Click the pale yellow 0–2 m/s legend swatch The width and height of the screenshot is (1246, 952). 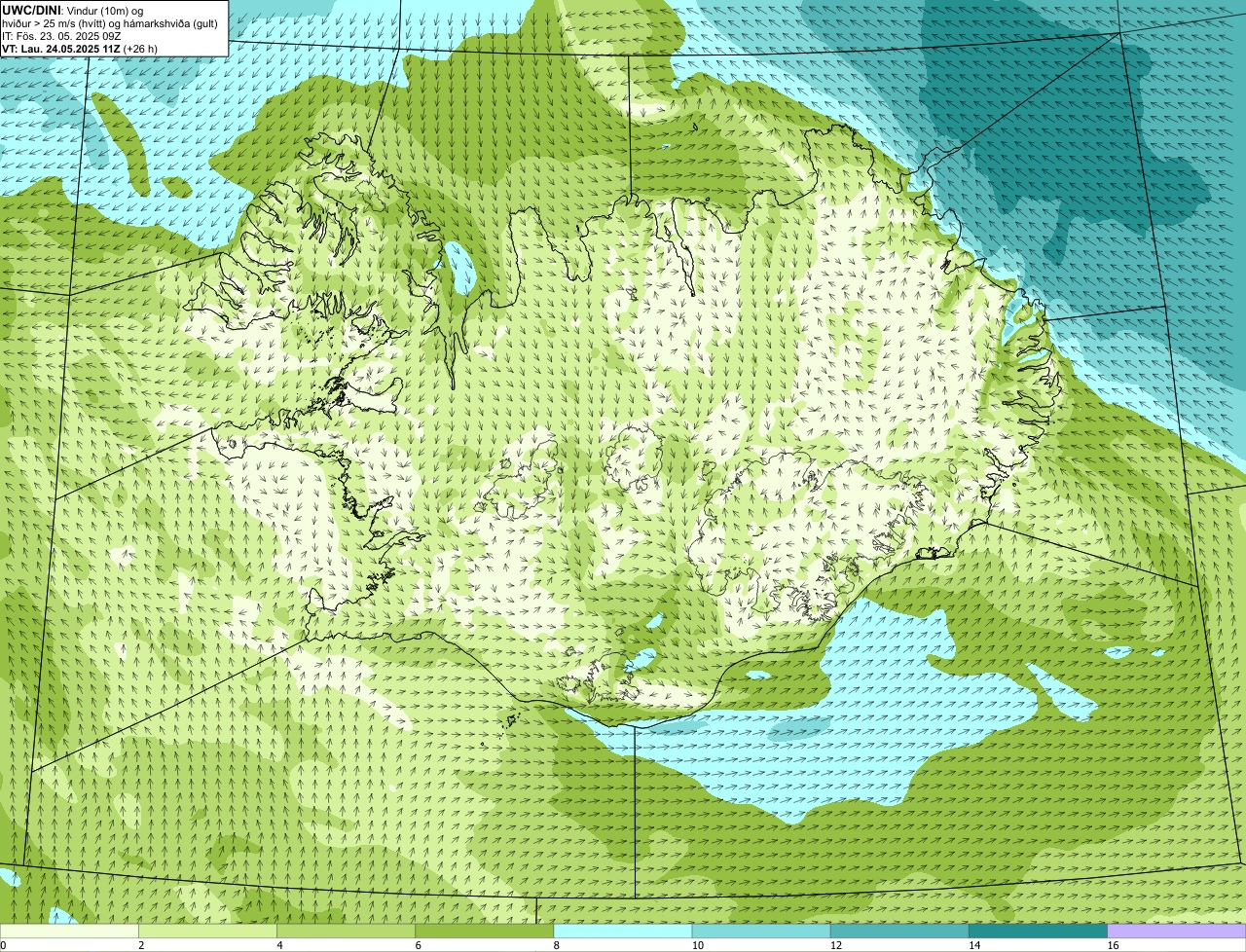click(x=69, y=931)
